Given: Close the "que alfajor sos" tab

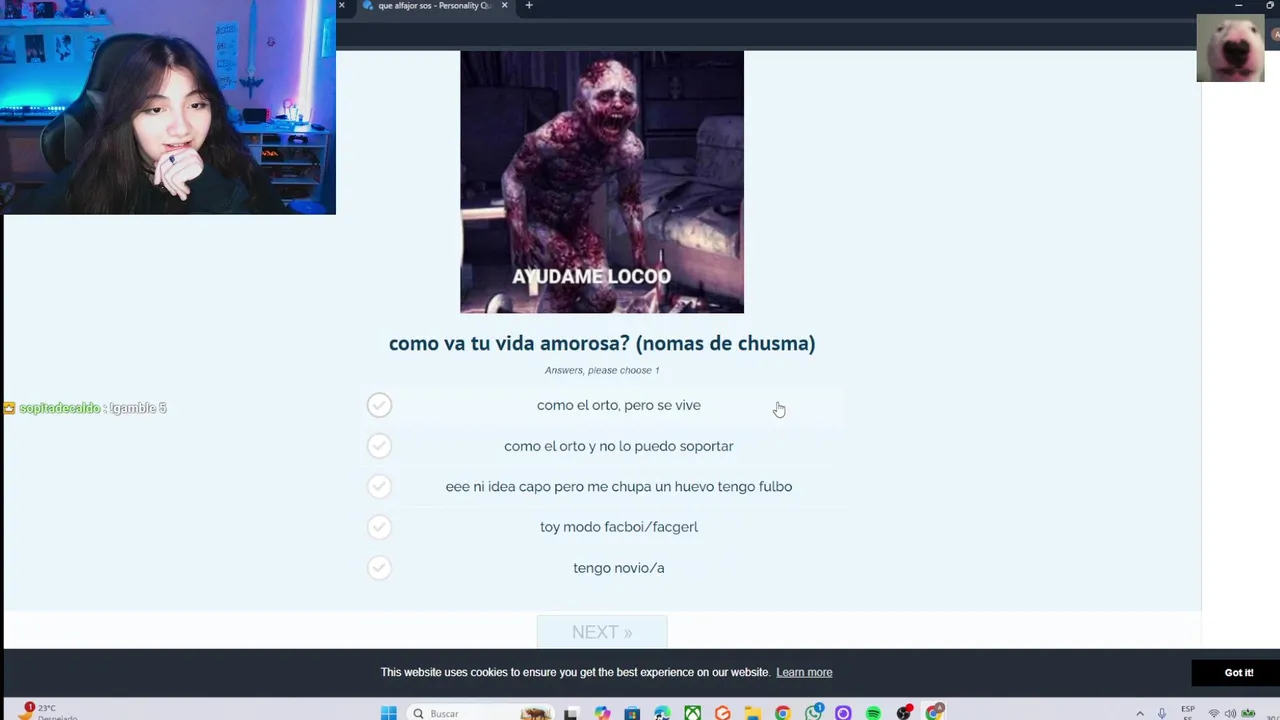Looking at the screenshot, I should (504, 6).
